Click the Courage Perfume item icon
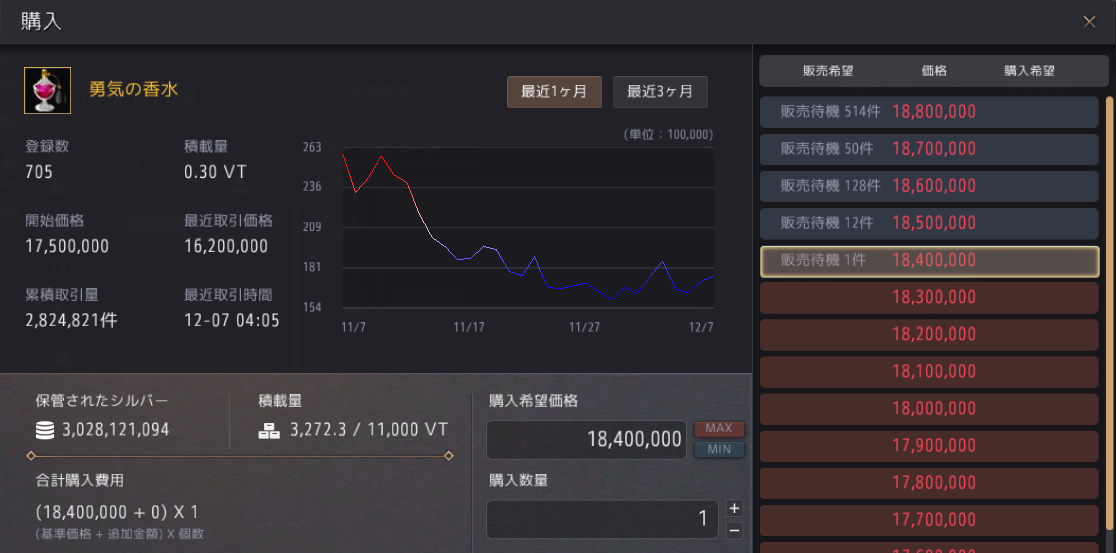The width and height of the screenshot is (1116, 553). pyautogui.click(x=47, y=91)
